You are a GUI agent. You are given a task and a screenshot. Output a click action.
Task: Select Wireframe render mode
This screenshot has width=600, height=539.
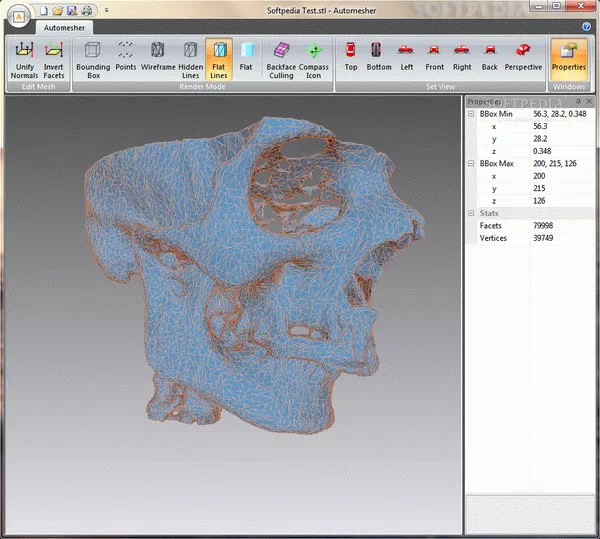158,58
